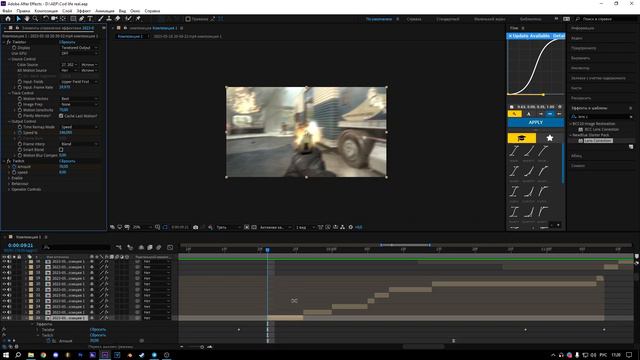Toggle stopwatch for Twitch Amount property
The image size is (640, 360).
point(14,167)
